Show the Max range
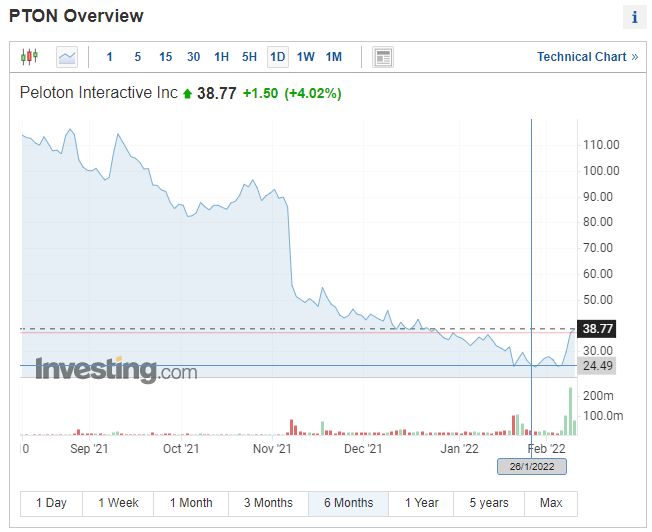652x532 pixels. tap(551, 503)
